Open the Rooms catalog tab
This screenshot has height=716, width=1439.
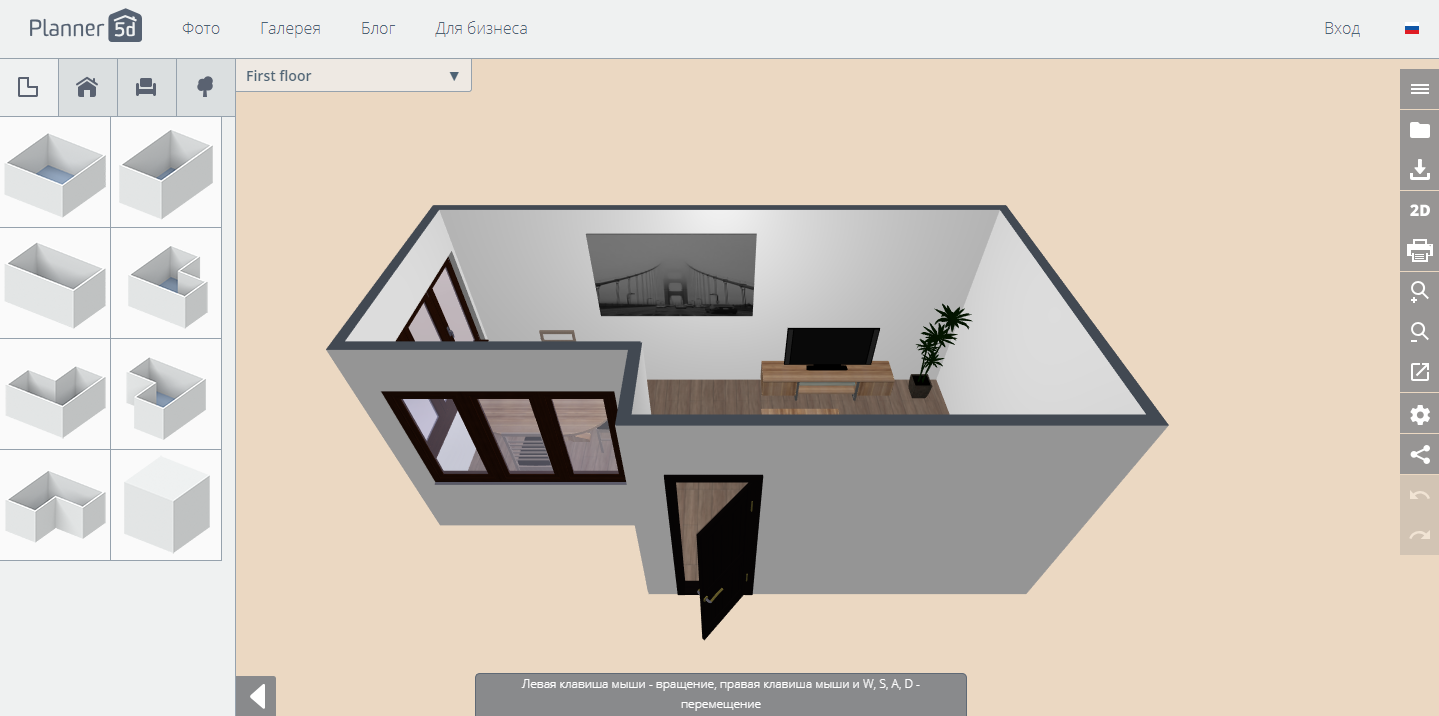click(x=29, y=88)
